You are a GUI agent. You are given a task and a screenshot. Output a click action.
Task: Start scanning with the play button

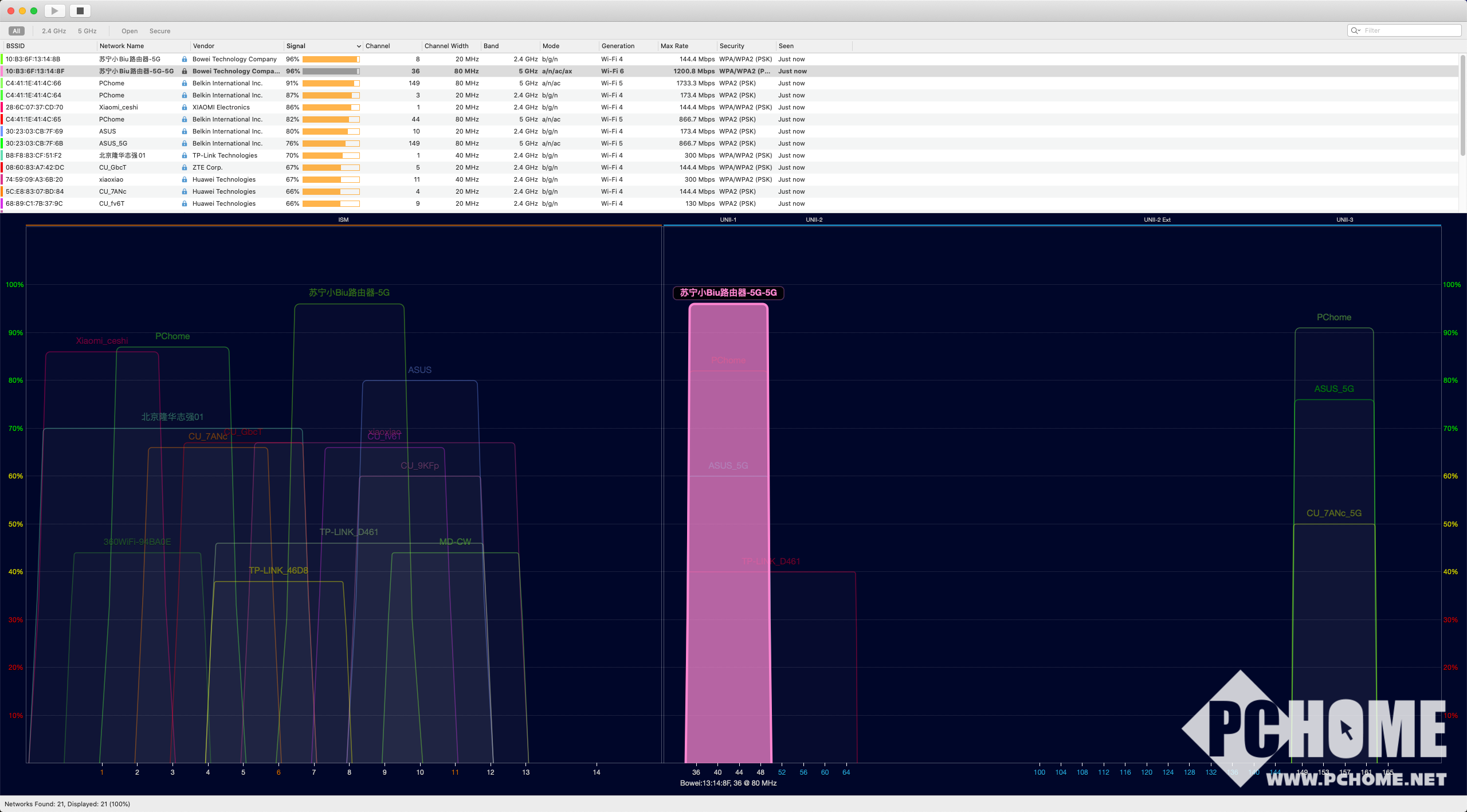pos(54,10)
